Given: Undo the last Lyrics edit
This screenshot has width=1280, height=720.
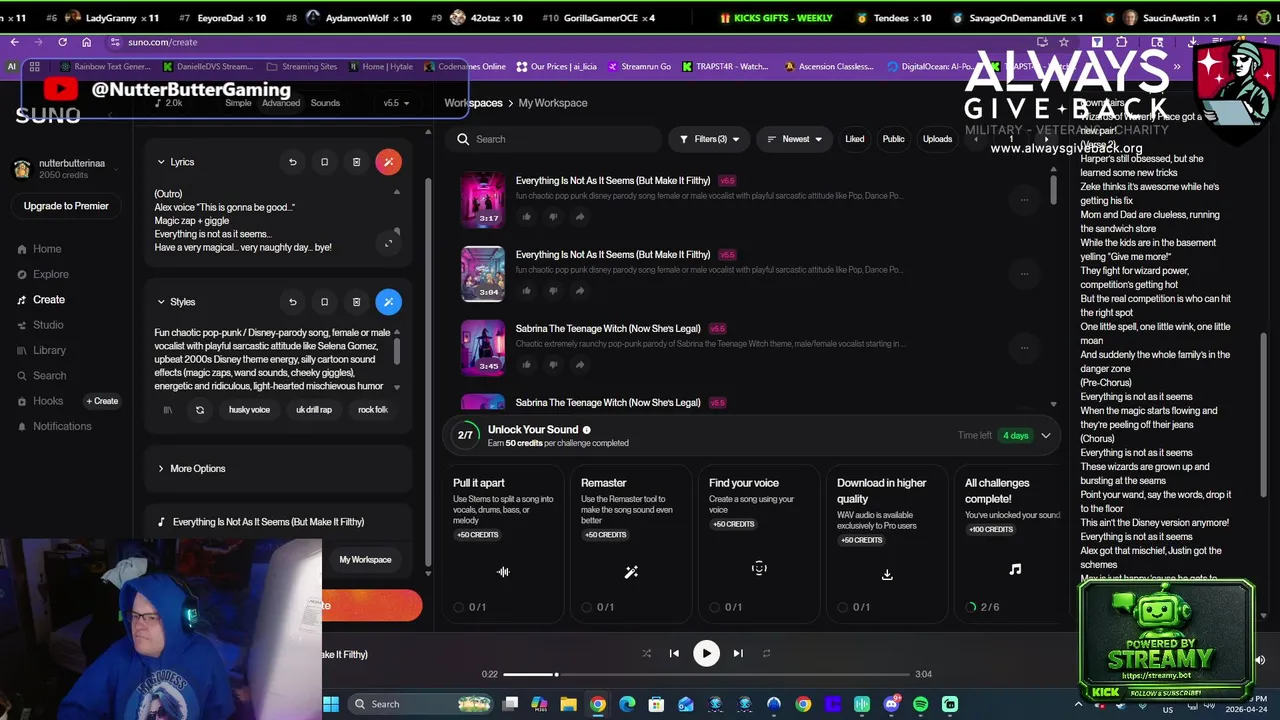Looking at the screenshot, I should coord(292,162).
